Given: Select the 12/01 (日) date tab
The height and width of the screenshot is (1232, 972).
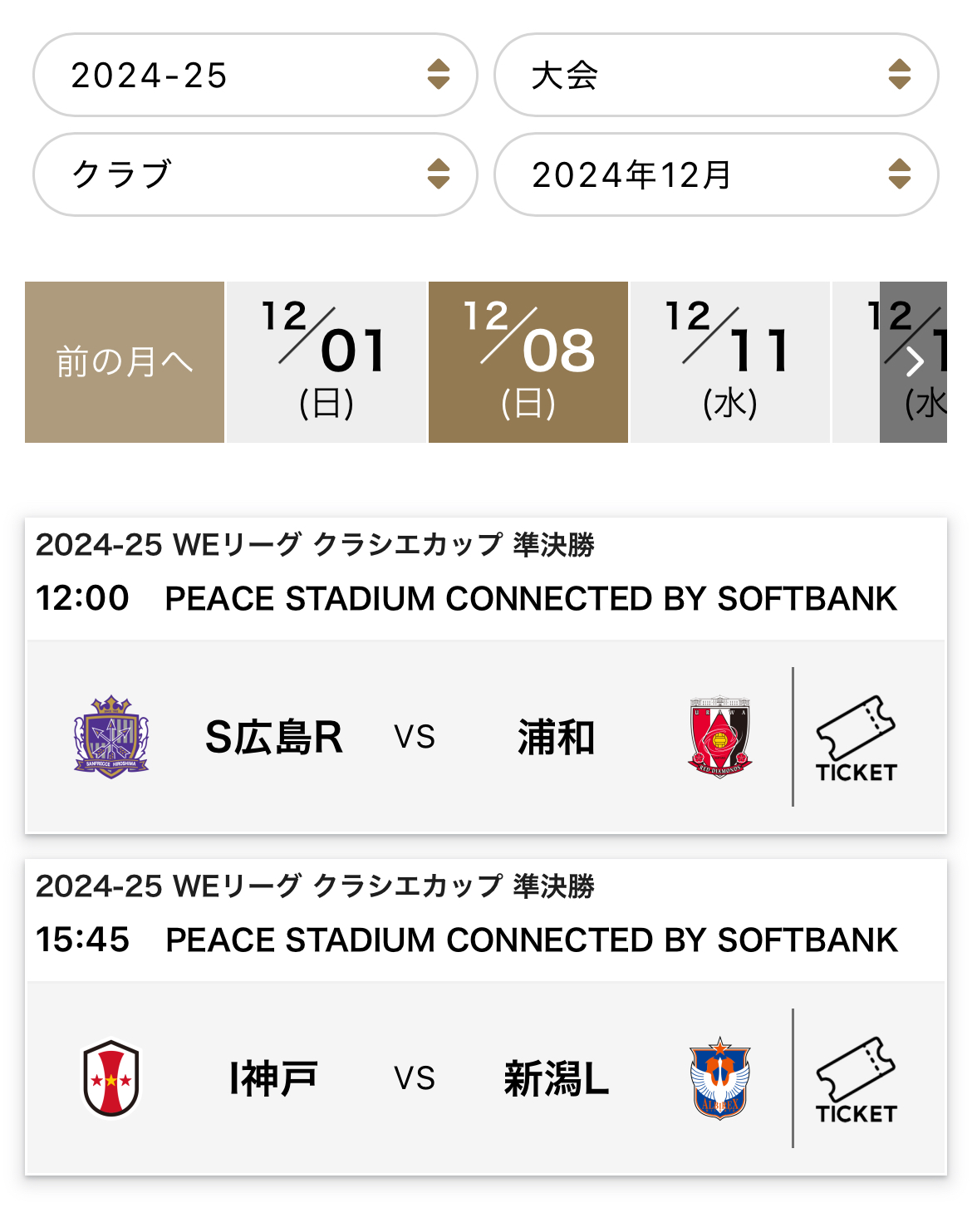Looking at the screenshot, I should pos(326,362).
